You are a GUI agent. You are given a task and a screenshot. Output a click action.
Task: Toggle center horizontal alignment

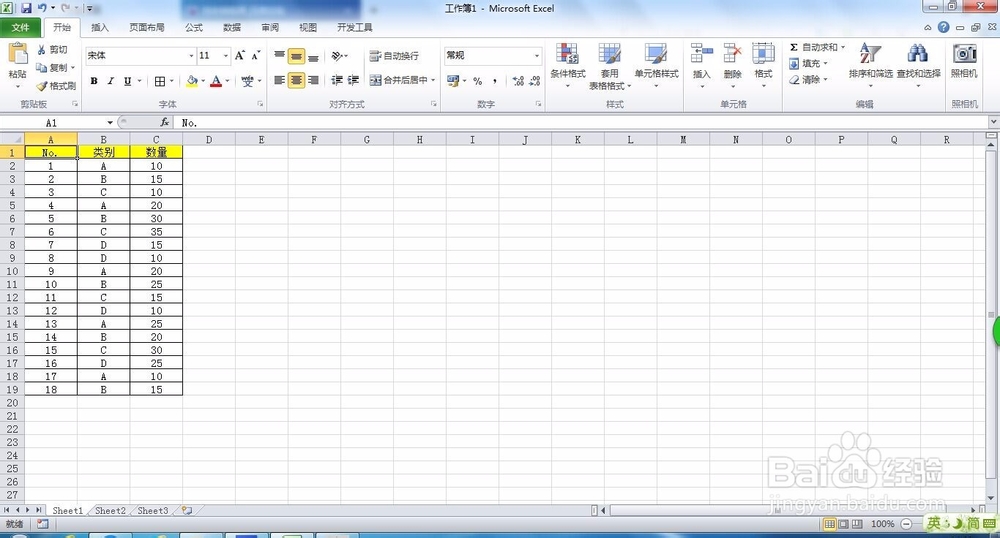pyautogui.click(x=296, y=80)
